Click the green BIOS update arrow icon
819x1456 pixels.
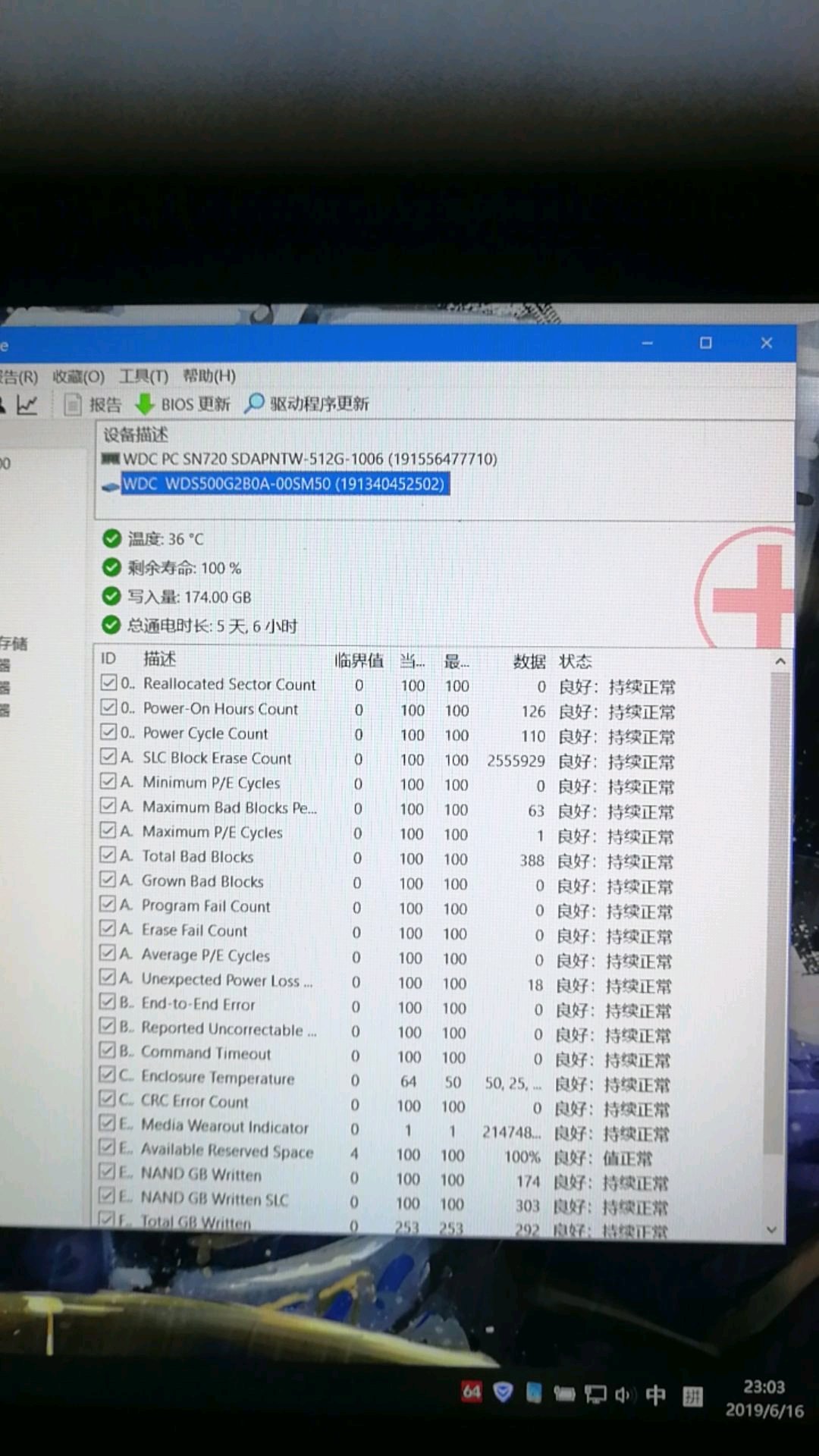[144, 404]
